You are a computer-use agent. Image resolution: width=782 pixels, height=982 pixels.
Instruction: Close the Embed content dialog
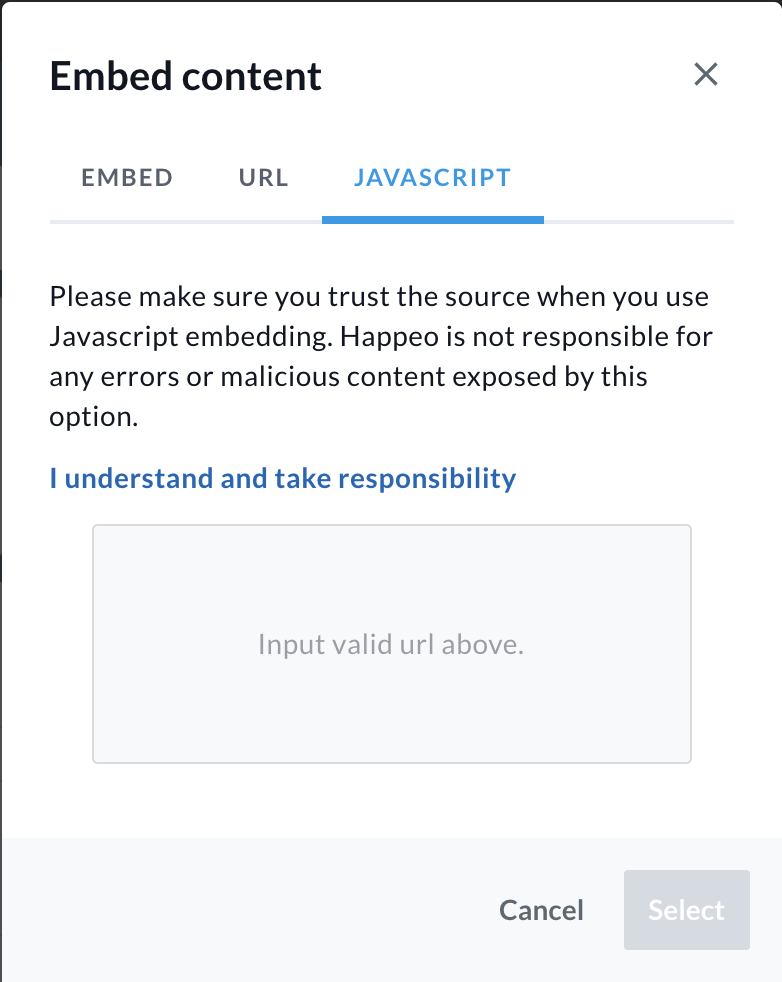click(706, 75)
